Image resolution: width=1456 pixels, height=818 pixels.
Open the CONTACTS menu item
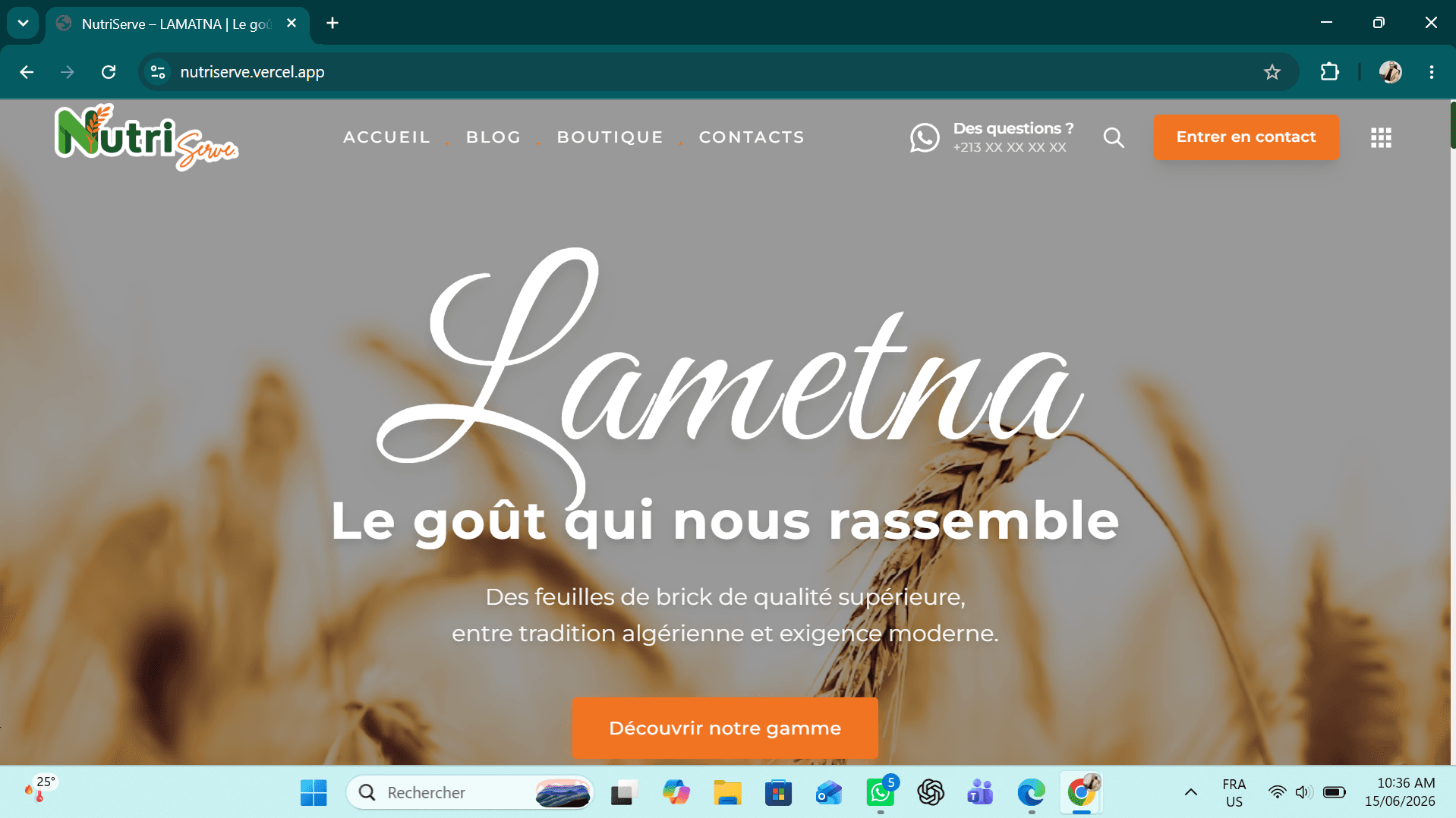752,137
